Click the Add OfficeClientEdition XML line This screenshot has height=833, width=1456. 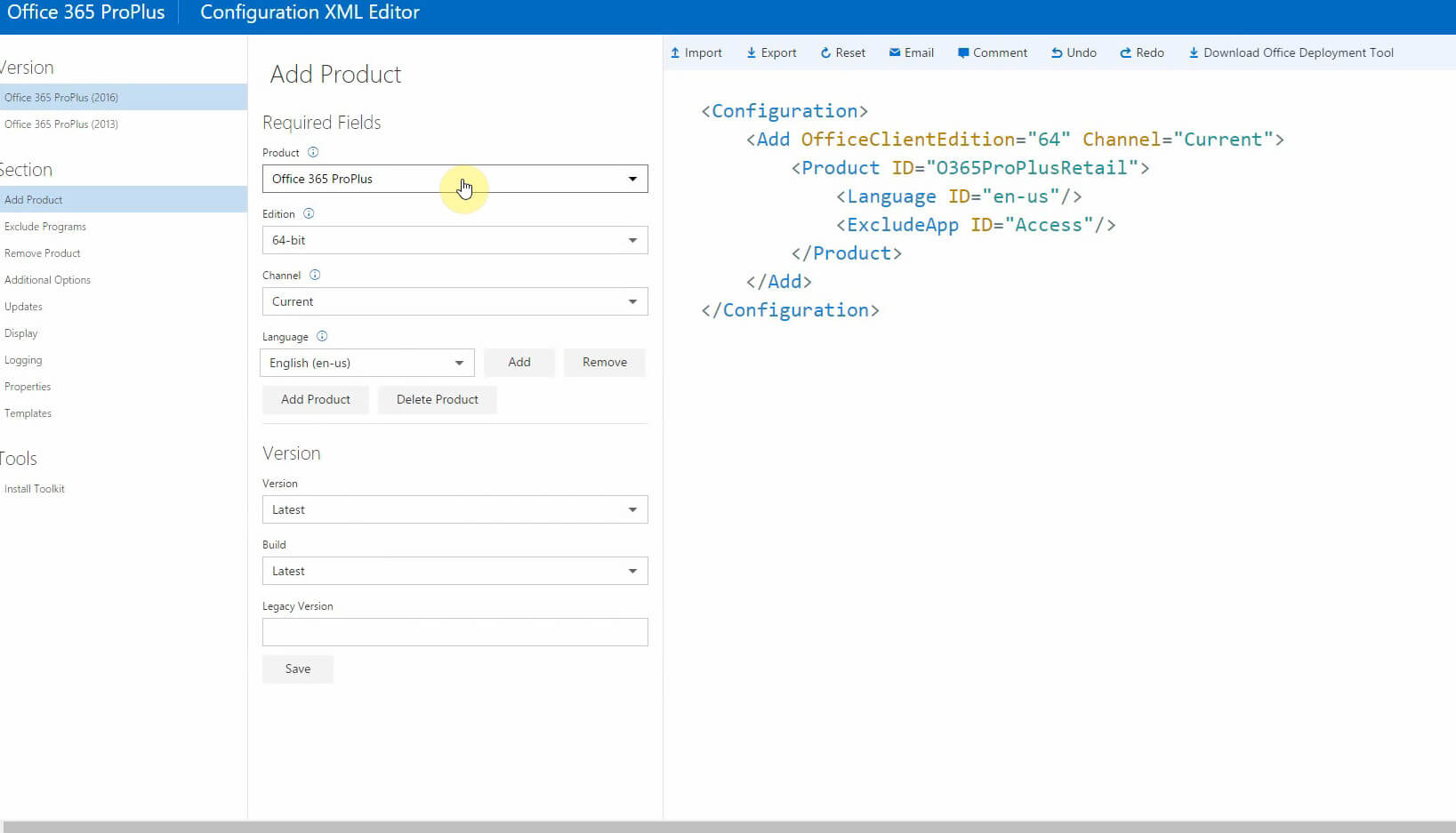1015,140
